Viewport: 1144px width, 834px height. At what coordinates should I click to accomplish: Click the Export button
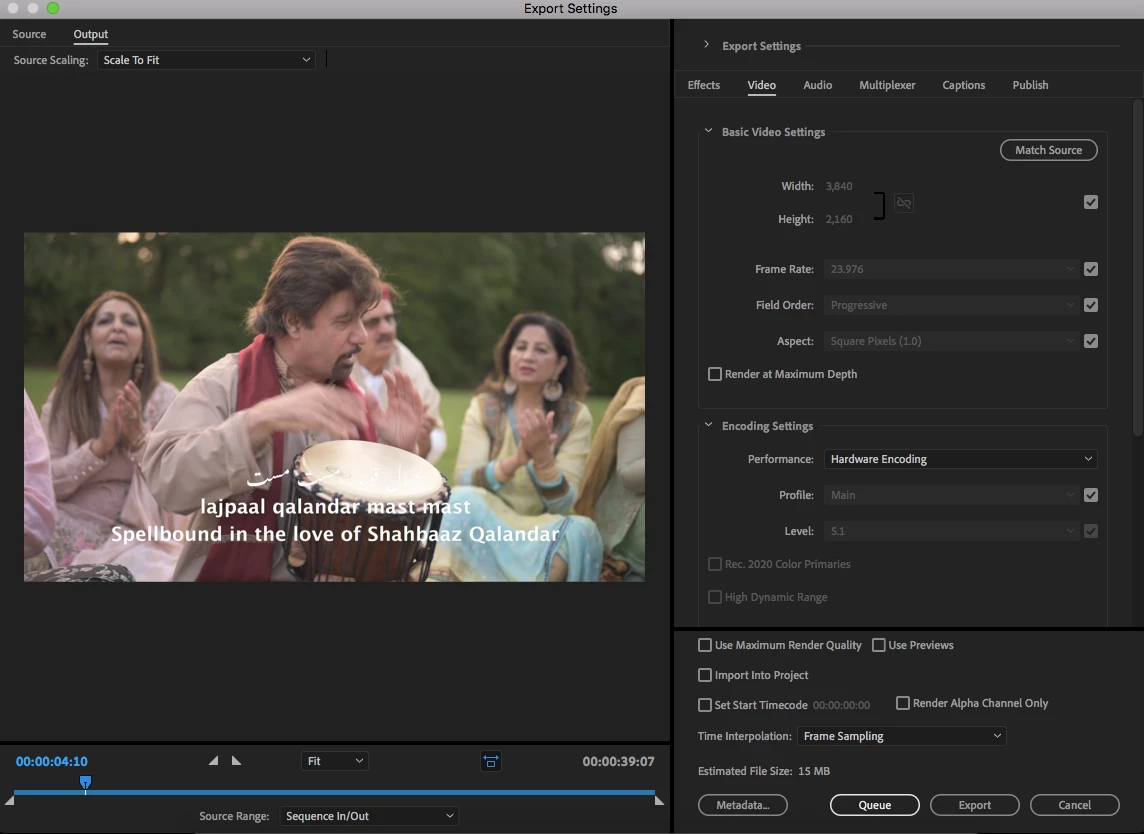(974, 805)
